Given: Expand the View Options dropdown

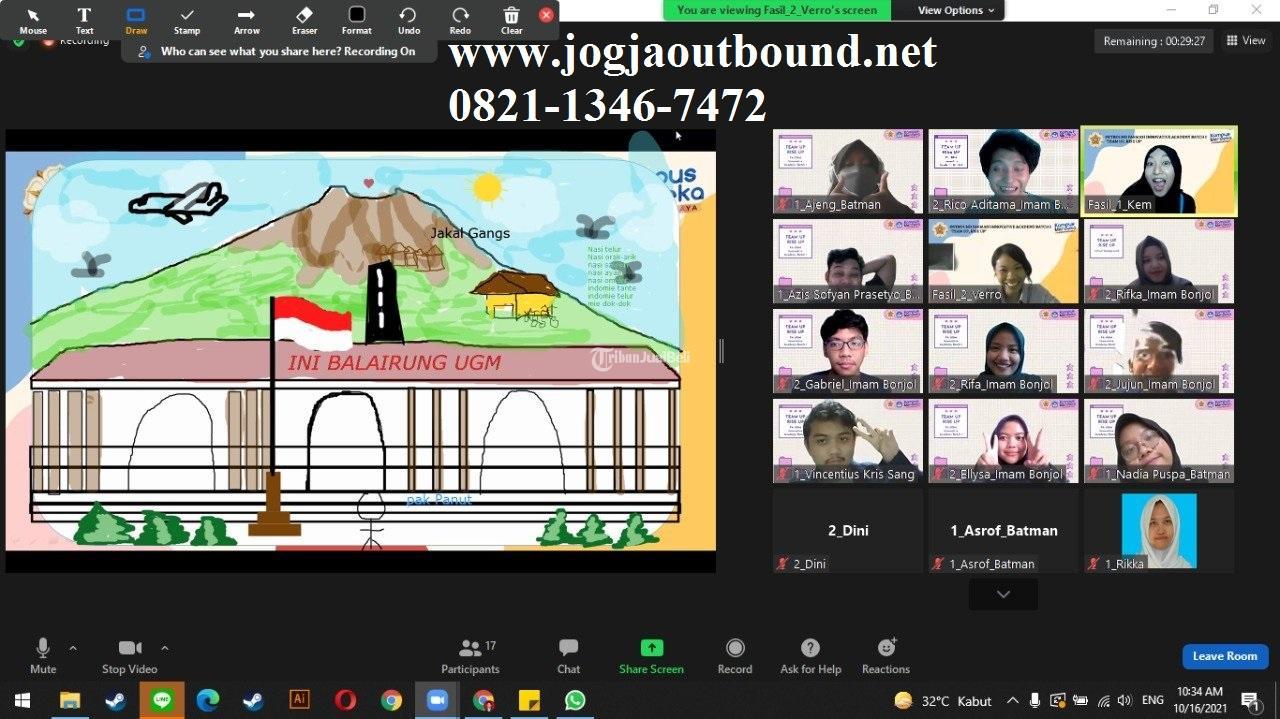Looking at the screenshot, I should [956, 10].
